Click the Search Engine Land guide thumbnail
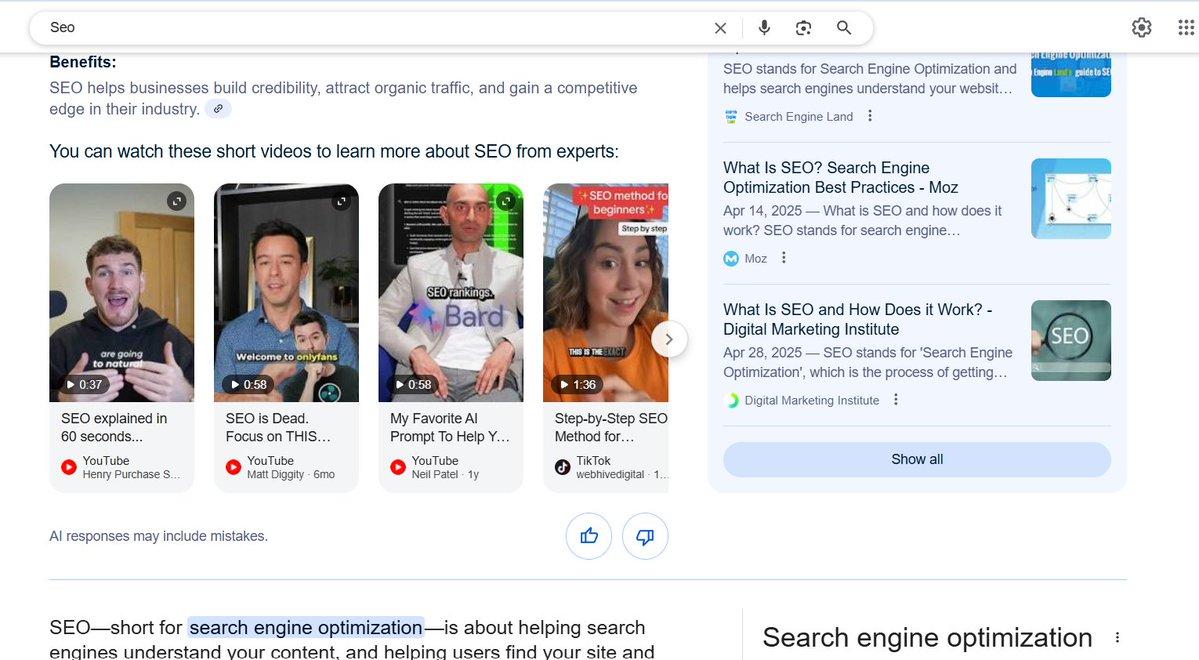Viewport: 1199px width, 660px height. pos(1071,74)
